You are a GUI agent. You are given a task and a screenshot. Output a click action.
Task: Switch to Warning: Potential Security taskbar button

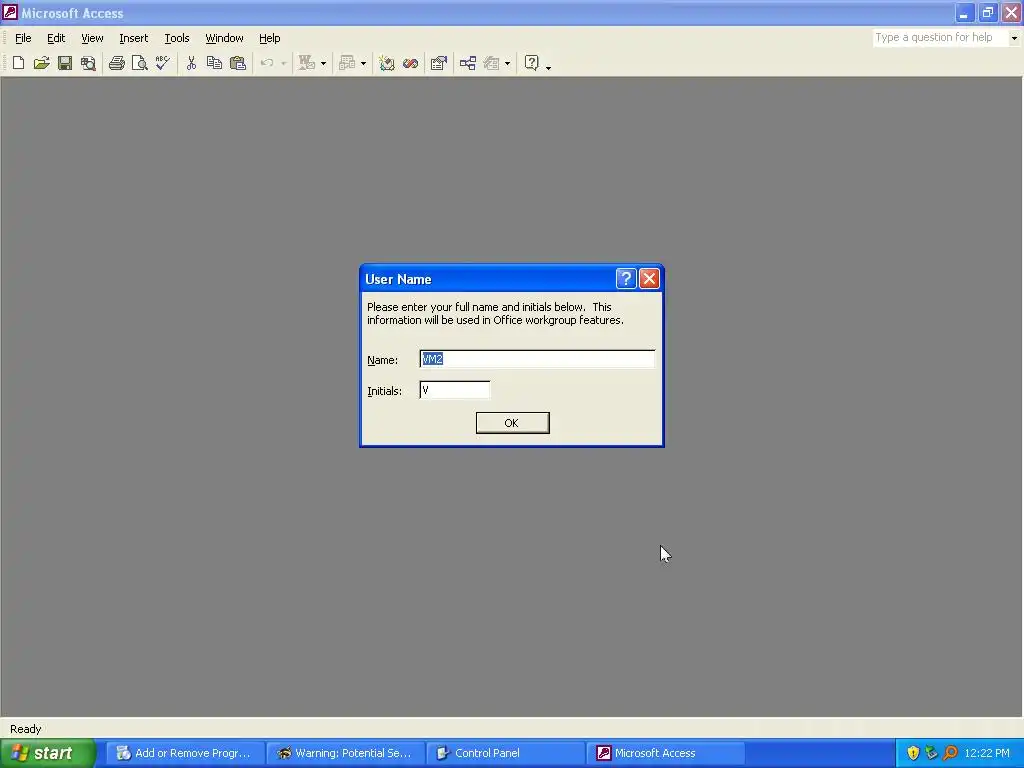[345, 753]
